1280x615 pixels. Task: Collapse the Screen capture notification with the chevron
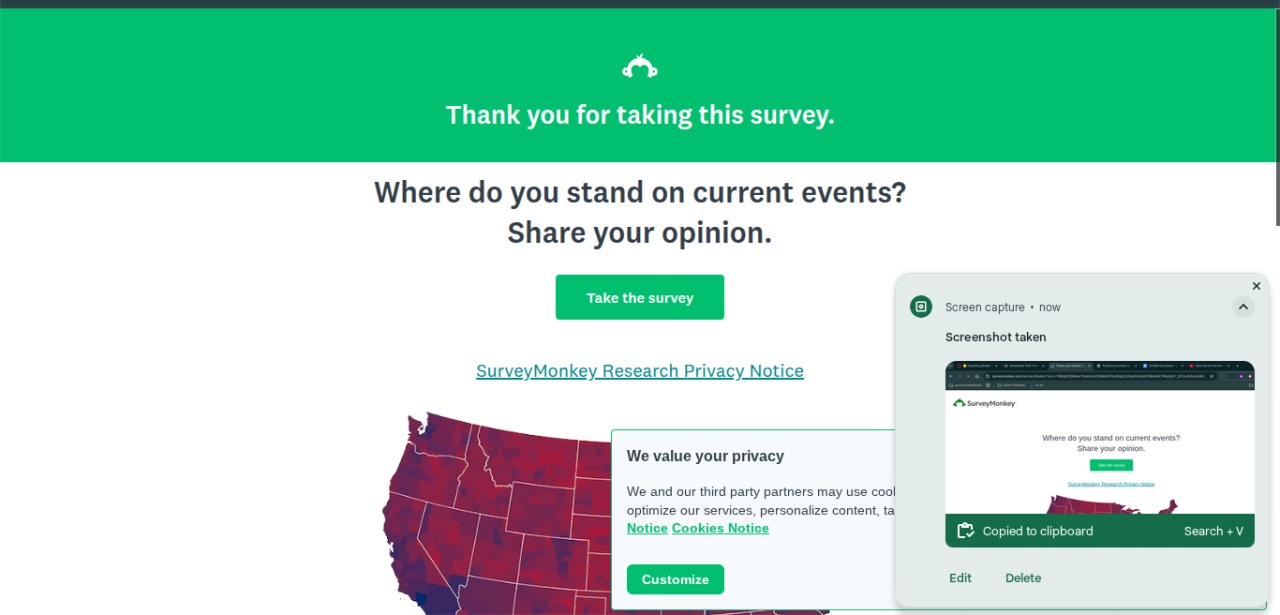pos(1243,307)
